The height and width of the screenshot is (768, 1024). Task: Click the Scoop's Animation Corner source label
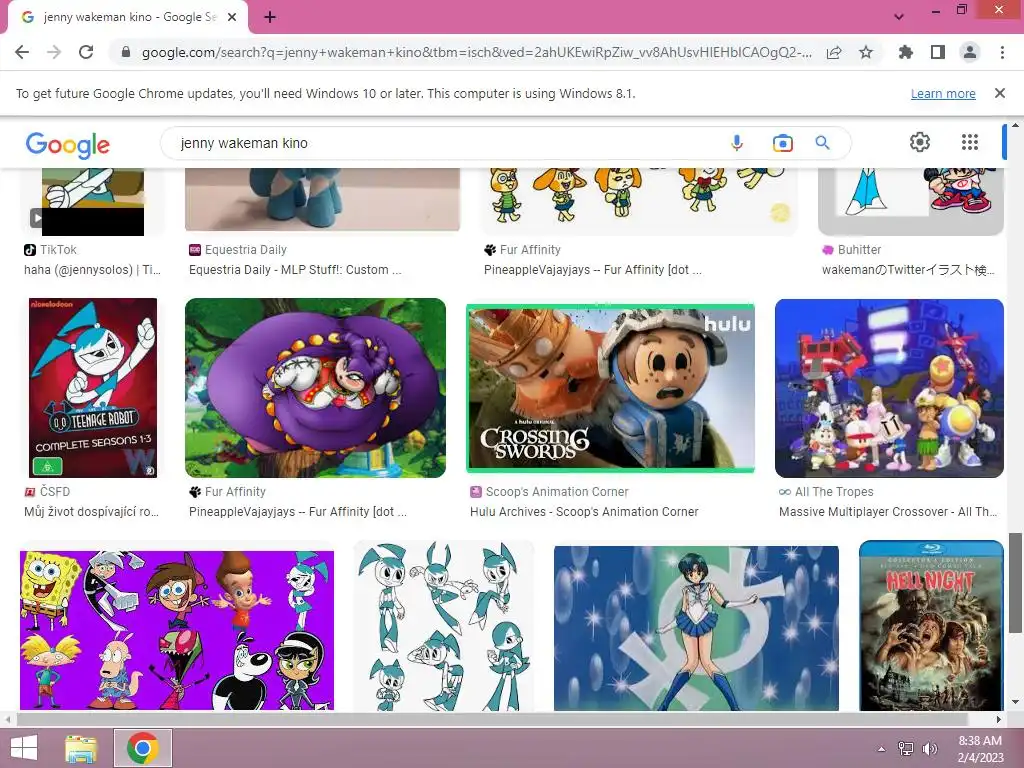click(549, 492)
